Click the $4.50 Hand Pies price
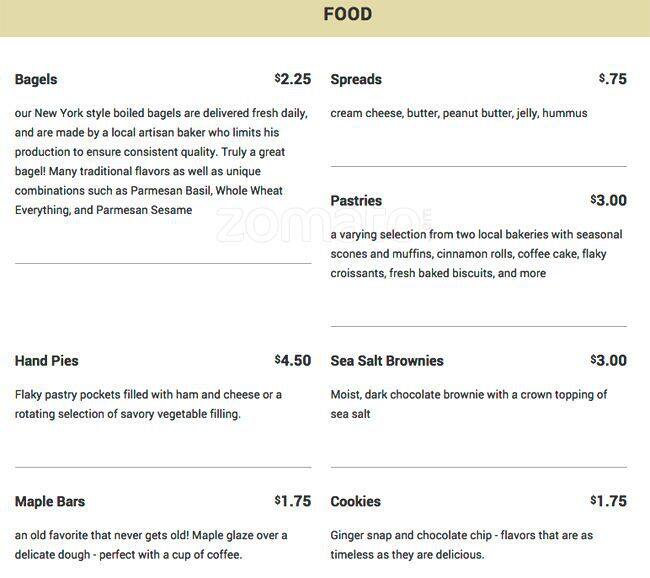The image size is (650, 578). (293, 360)
